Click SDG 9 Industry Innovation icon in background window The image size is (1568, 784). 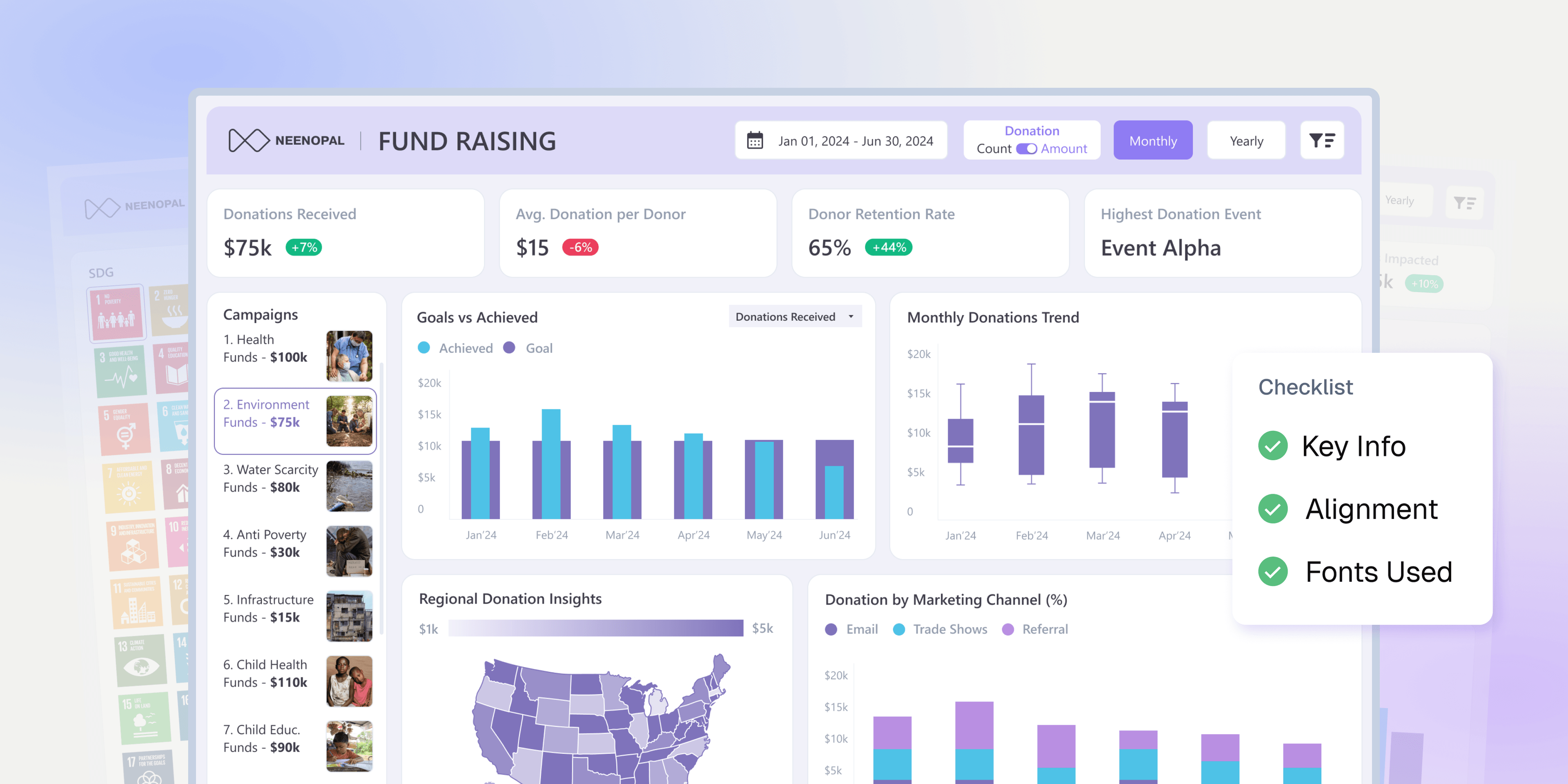tap(133, 545)
